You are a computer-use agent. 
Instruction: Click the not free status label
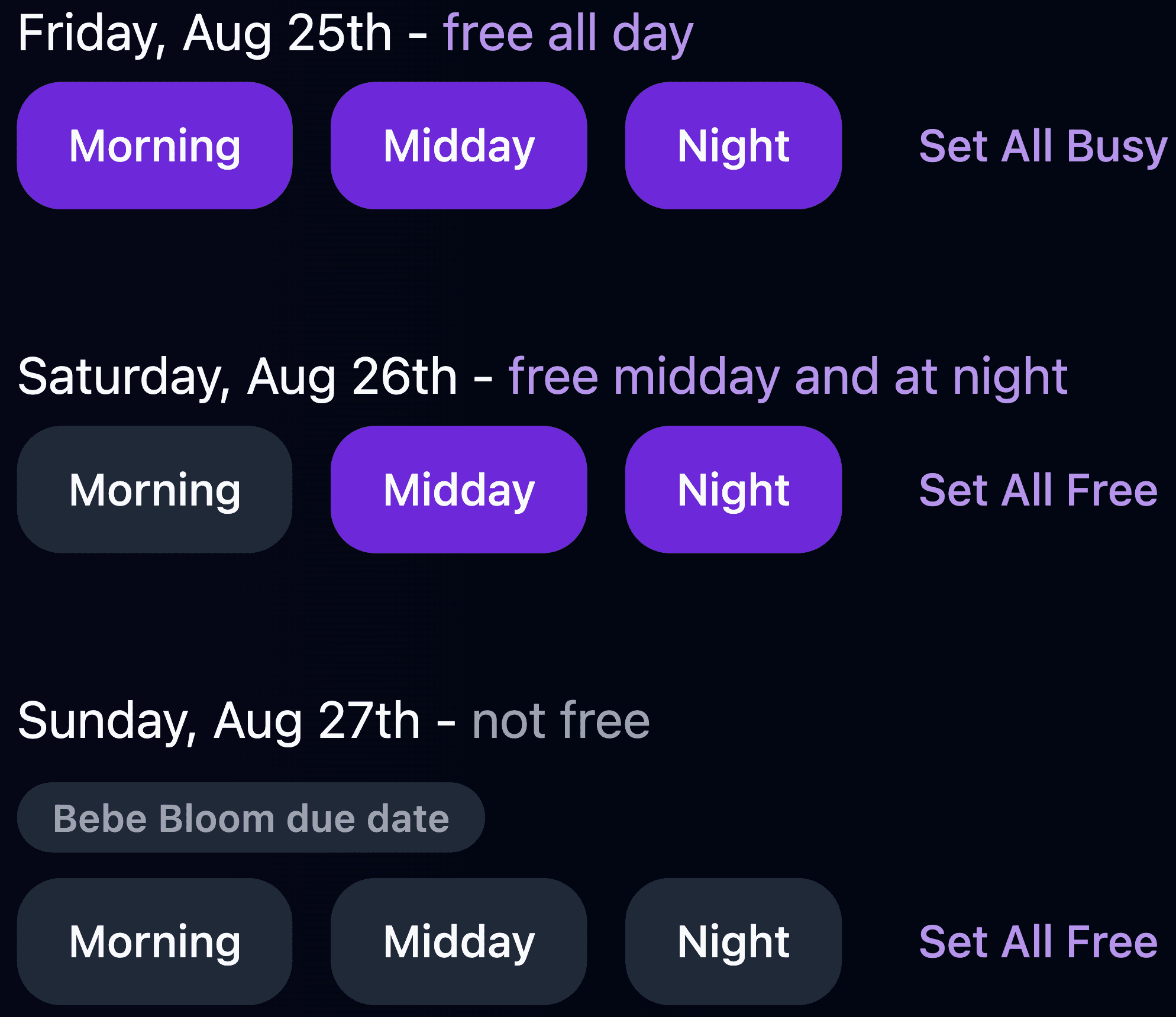coord(561,721)
